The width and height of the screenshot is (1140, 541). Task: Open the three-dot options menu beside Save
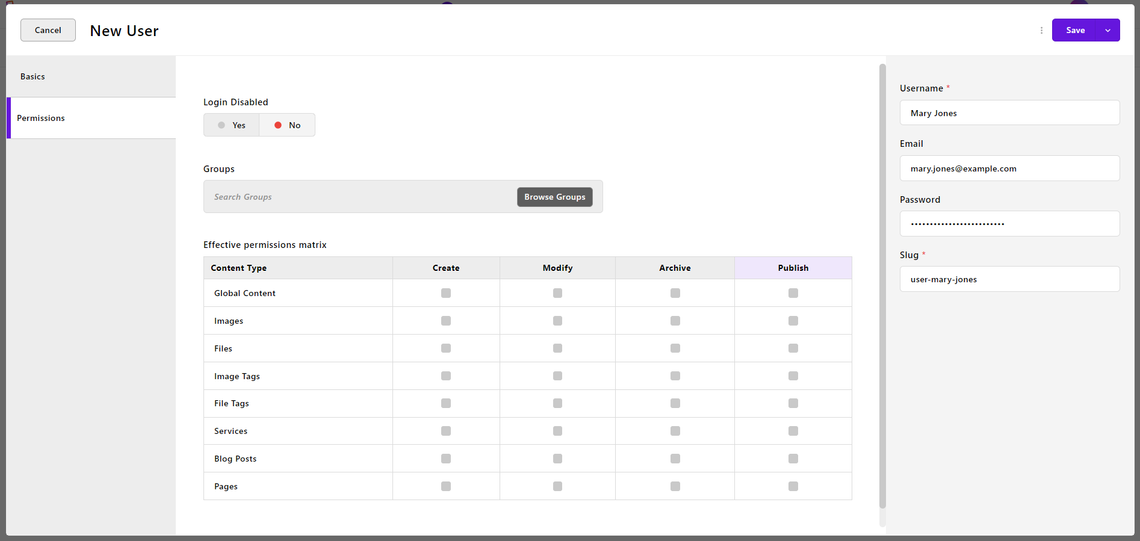(1041, 31)
